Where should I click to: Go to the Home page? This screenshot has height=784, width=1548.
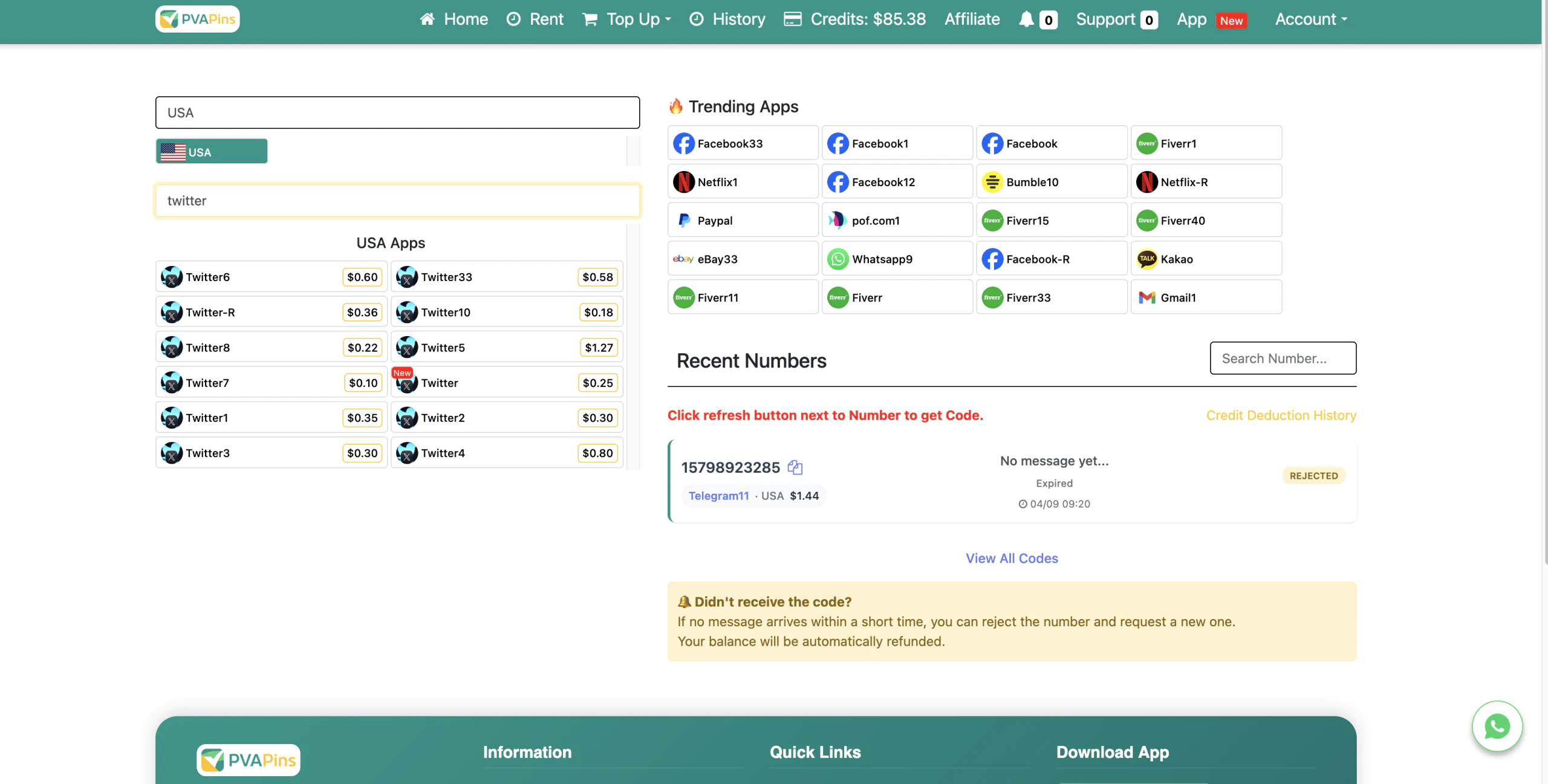click(x=454, y=19)
